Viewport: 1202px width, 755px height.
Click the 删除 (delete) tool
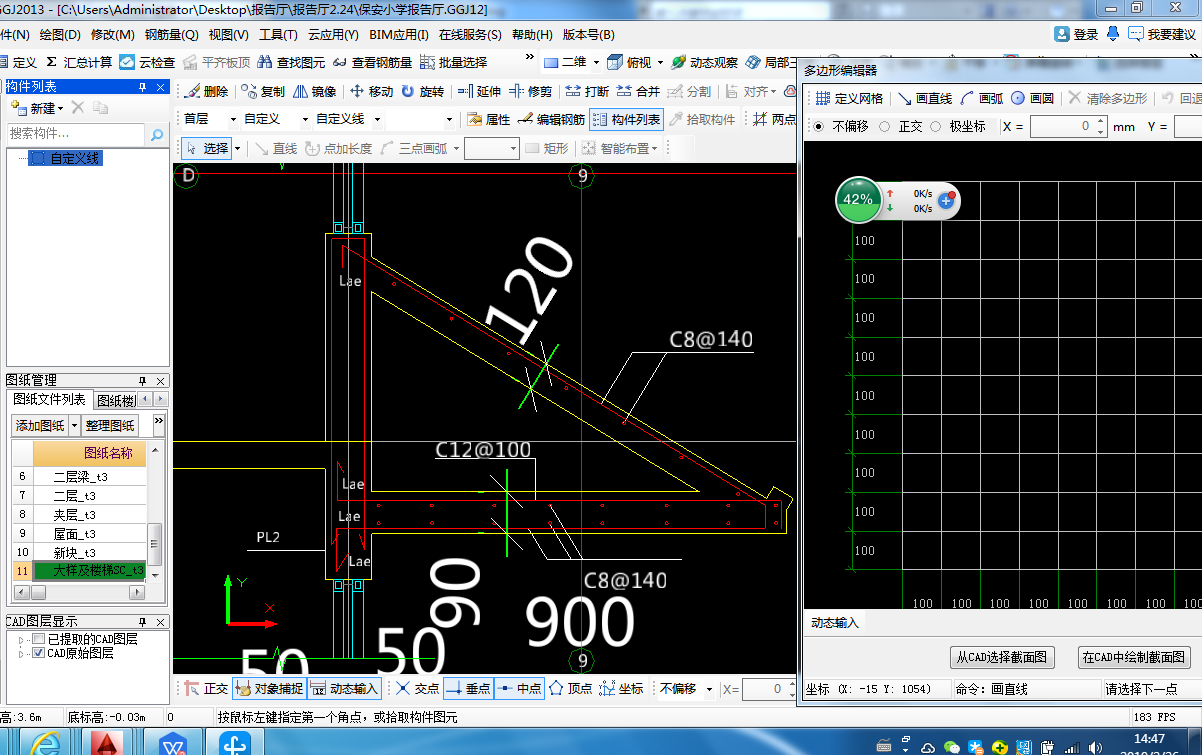207,91
